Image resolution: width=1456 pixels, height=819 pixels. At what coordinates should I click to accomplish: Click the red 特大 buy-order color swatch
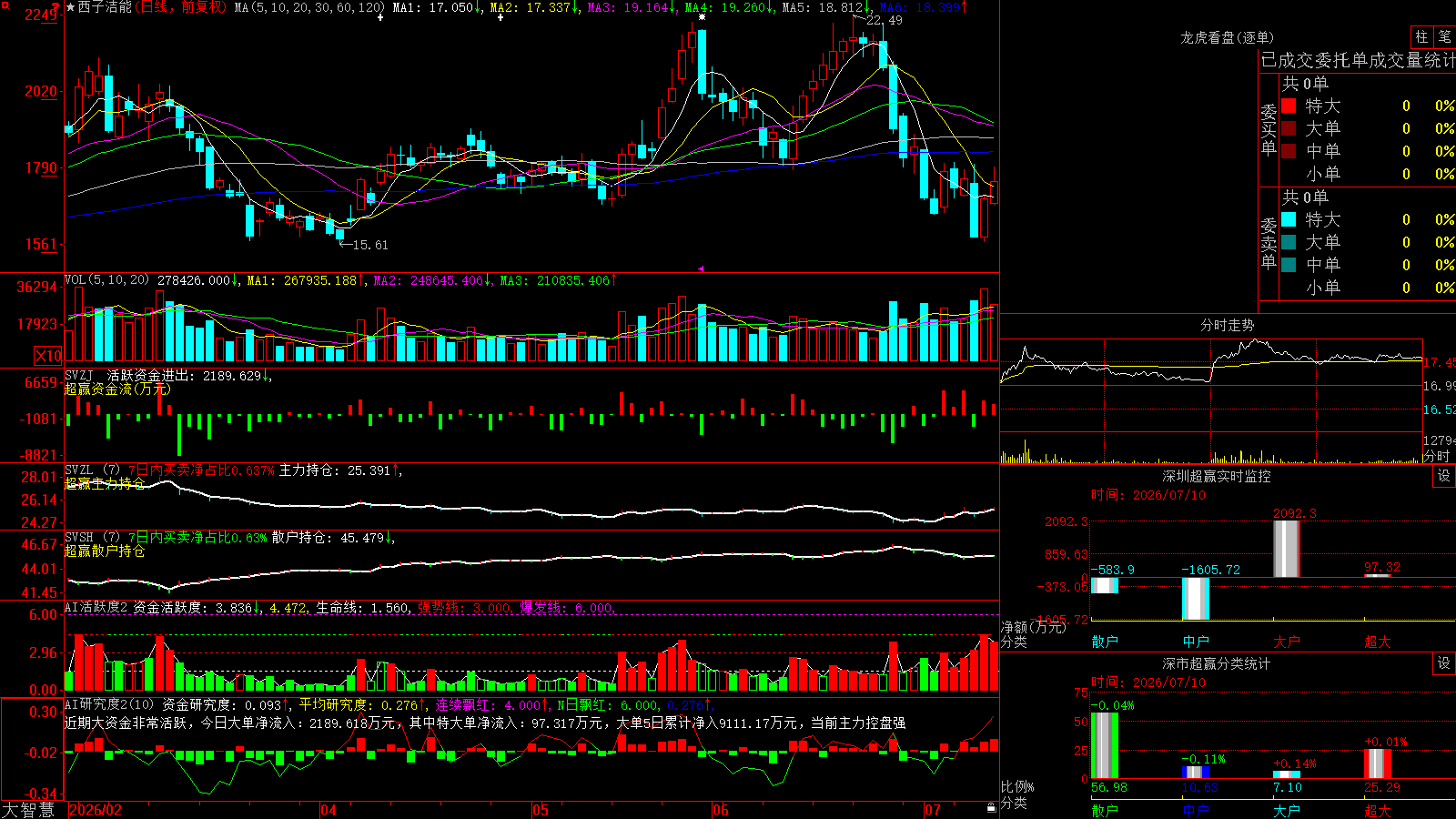(x=1289, y=106)
